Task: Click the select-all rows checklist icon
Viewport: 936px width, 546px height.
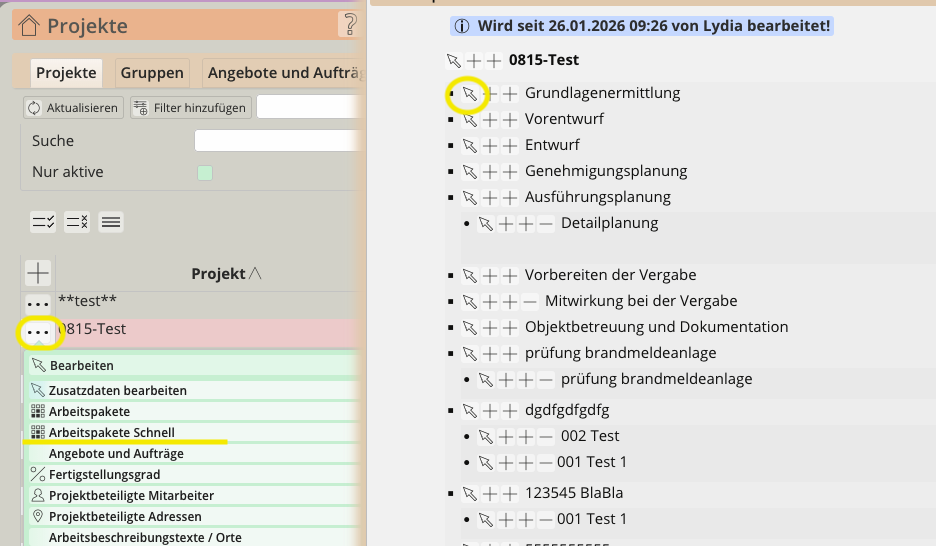Action: tap(43, 223)
